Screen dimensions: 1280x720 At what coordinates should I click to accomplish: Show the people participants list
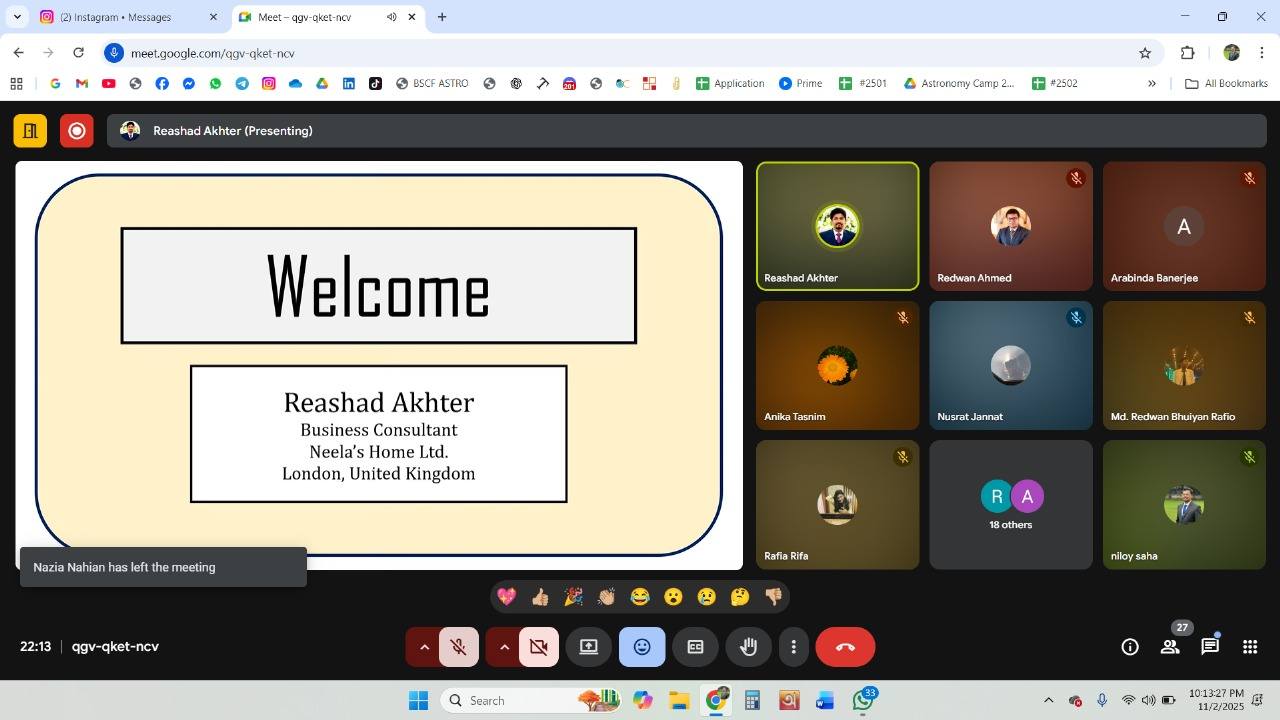pyautogui.click(x=1170, y=647)
